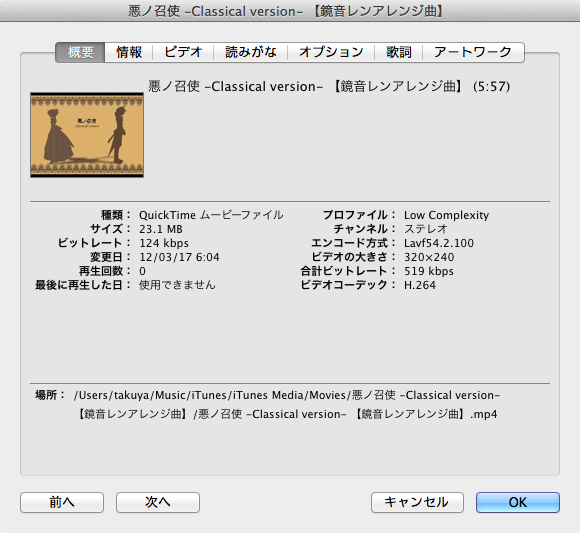Click the 124 kbps bitrate value

[x=164, y=243]
